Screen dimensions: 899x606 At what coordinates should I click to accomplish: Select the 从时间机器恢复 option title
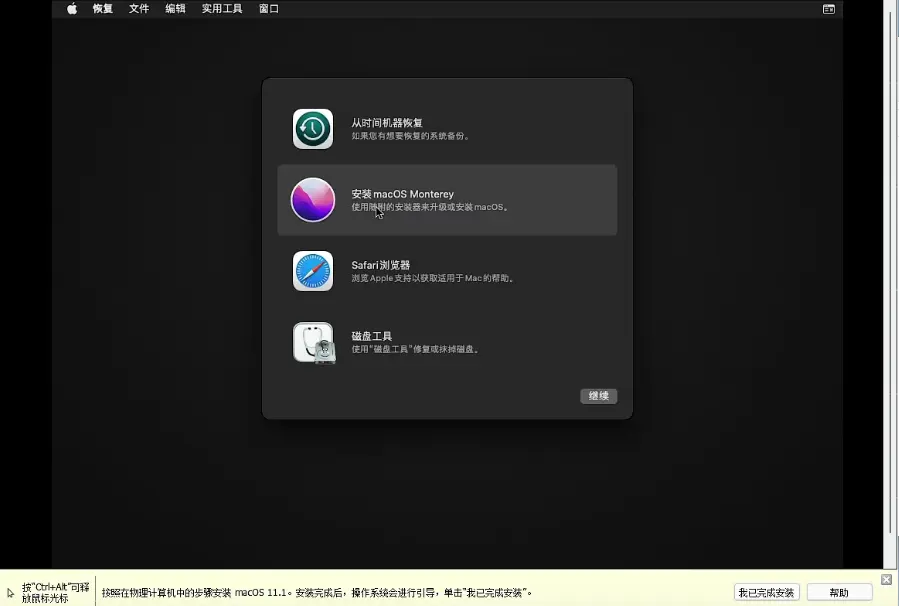(380, 123)
